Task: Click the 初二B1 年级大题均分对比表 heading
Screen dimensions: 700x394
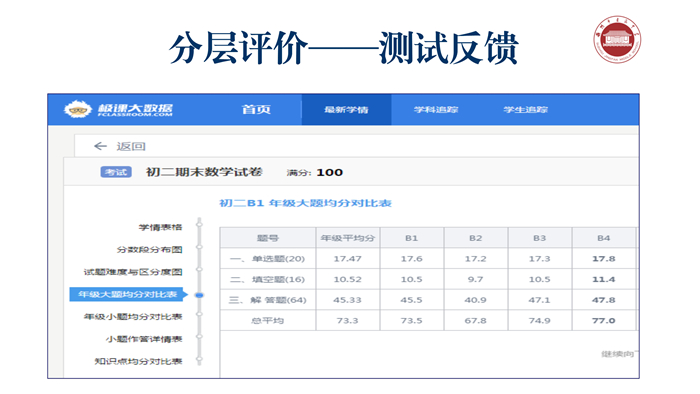Action: tap(305, 203)
